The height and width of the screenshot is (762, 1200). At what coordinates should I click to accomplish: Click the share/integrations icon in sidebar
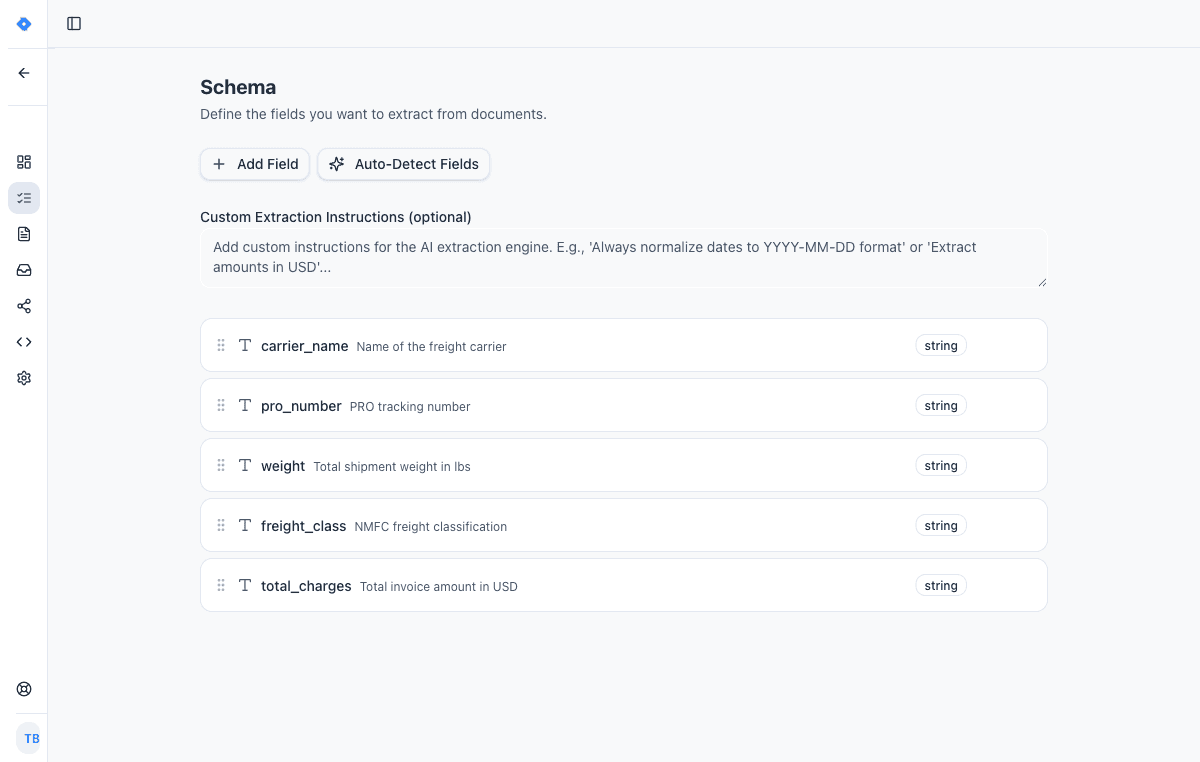(24, 306)
